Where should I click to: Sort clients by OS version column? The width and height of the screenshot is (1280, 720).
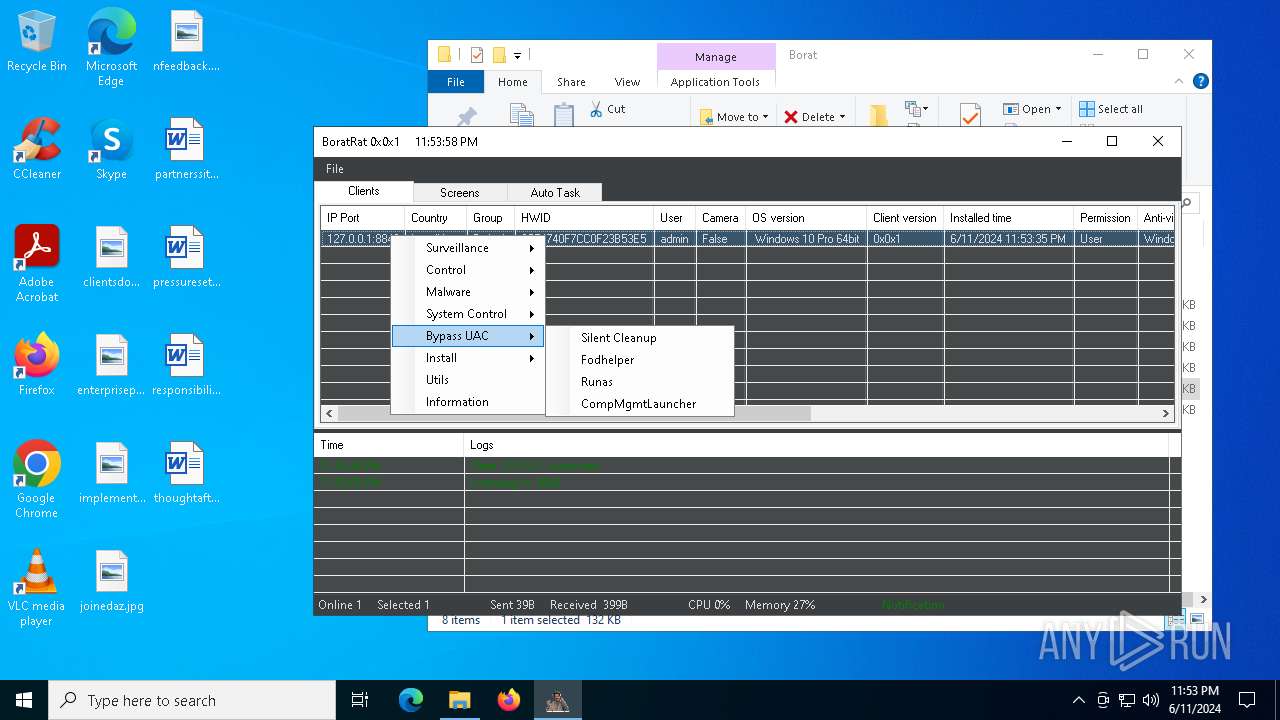coord(806,218)
